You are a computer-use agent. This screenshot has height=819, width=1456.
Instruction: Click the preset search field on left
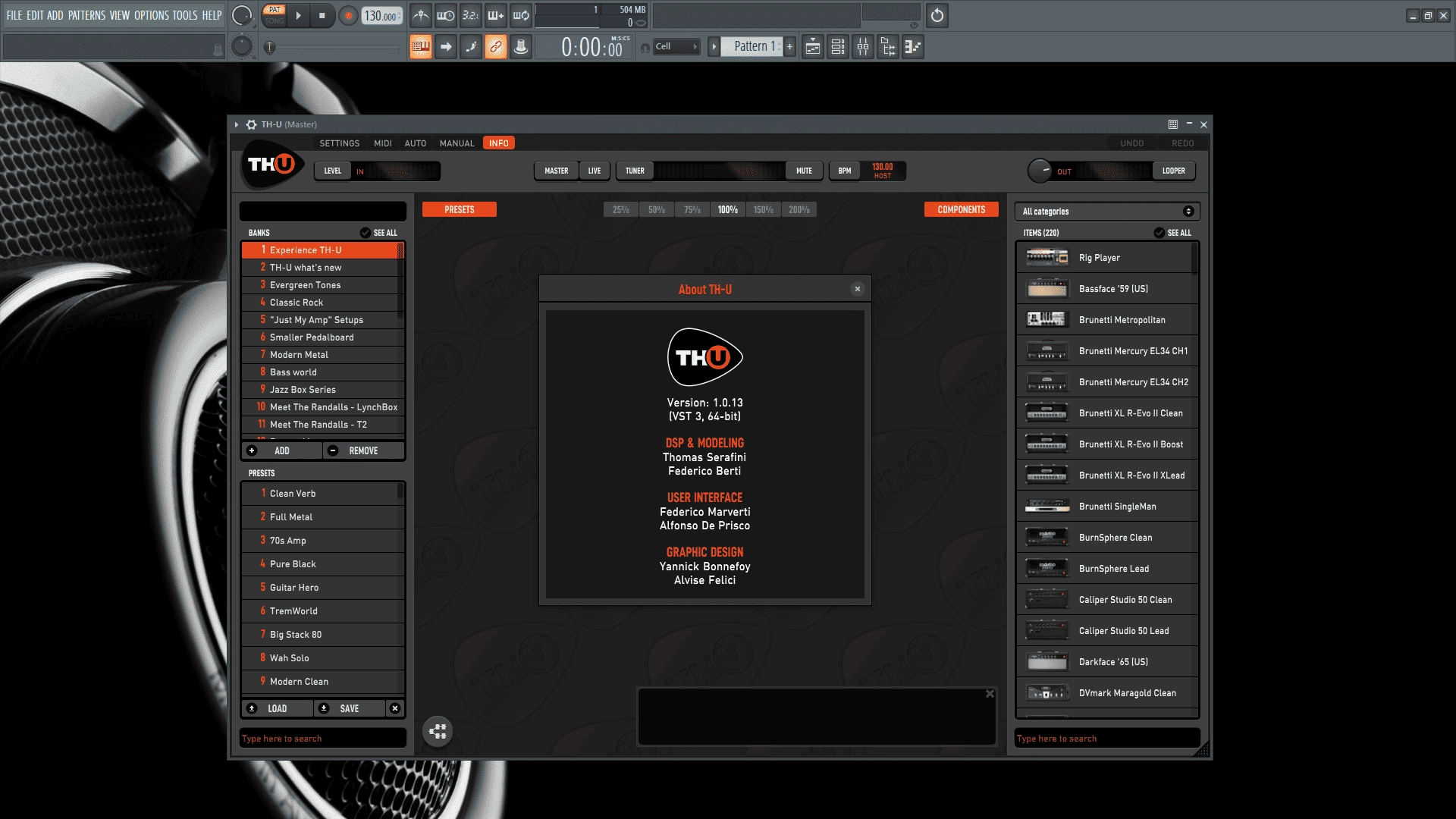tap(323, 739)
